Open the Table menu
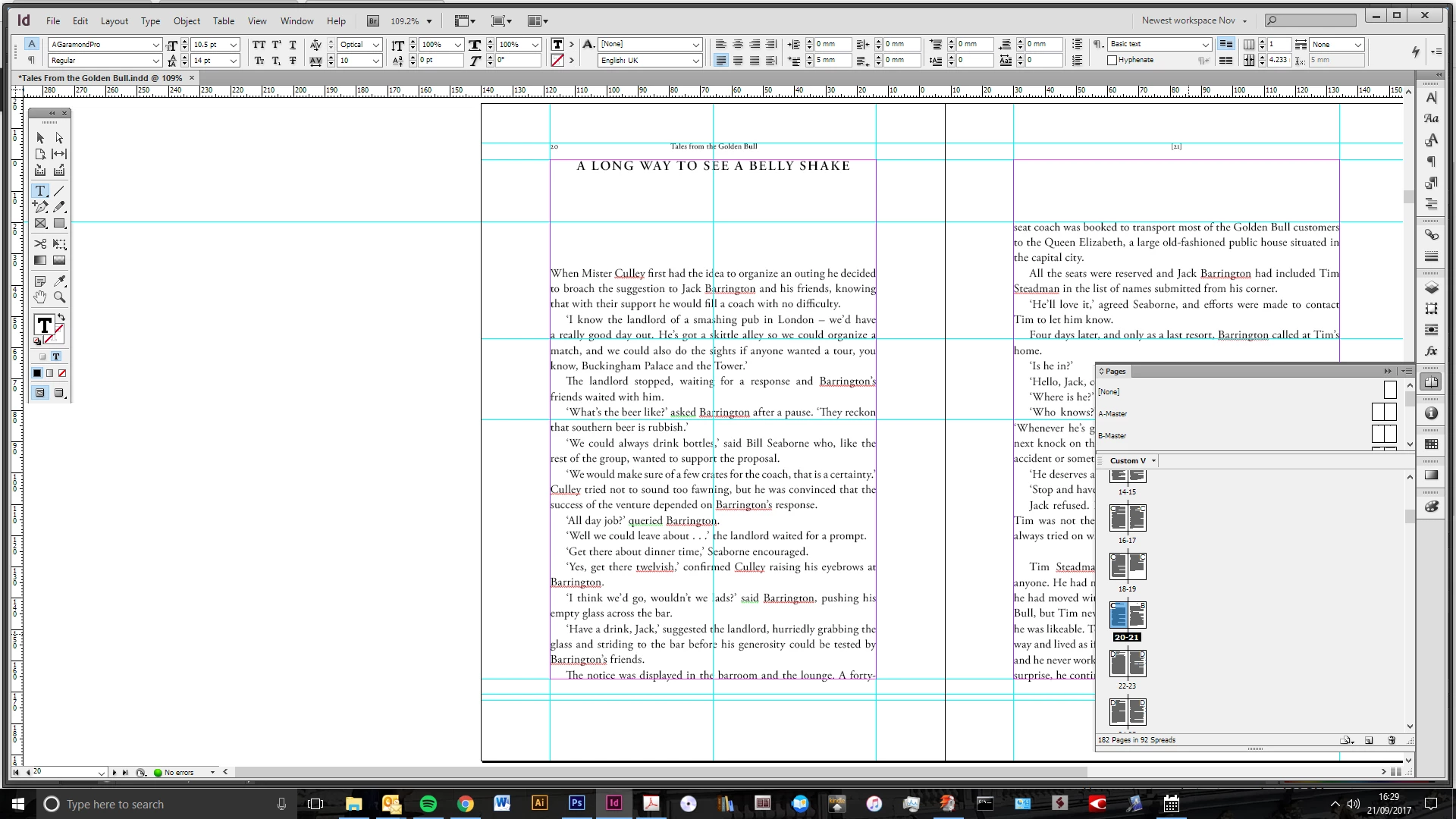Screen dimensions: 1456x819 tap(223, 21)
